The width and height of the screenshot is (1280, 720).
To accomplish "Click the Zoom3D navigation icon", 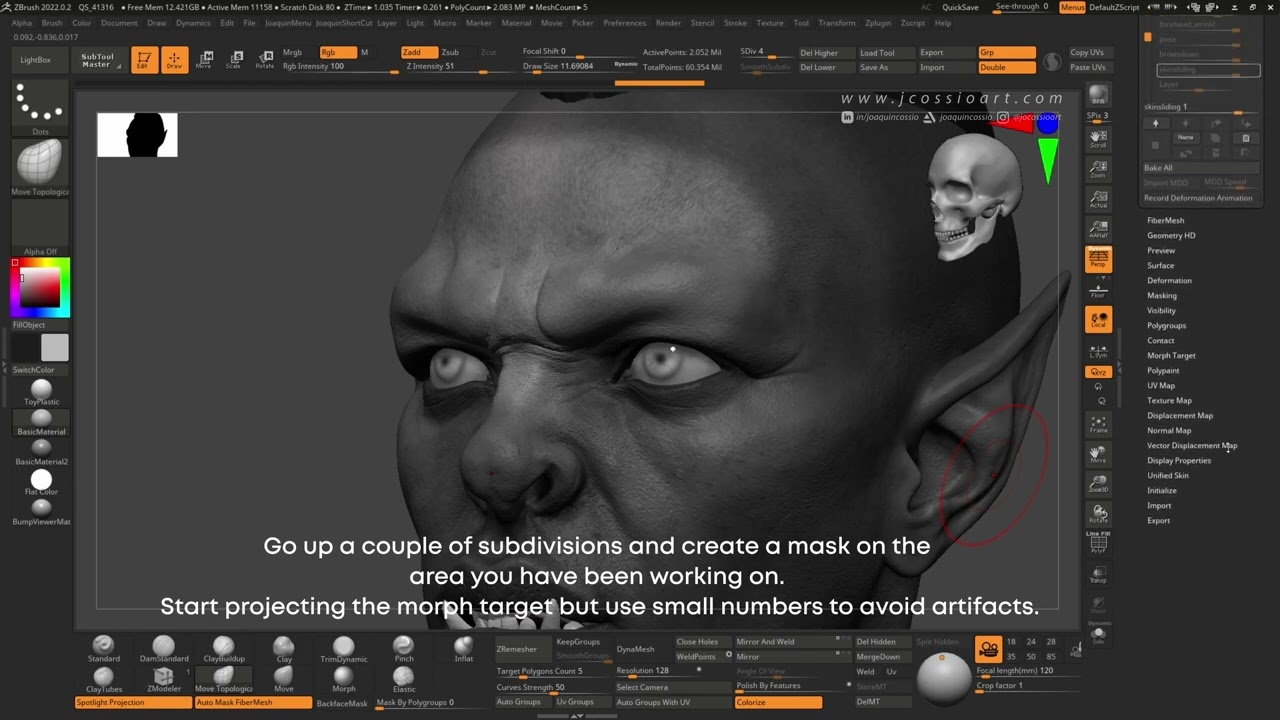I will coord(1098,484).
